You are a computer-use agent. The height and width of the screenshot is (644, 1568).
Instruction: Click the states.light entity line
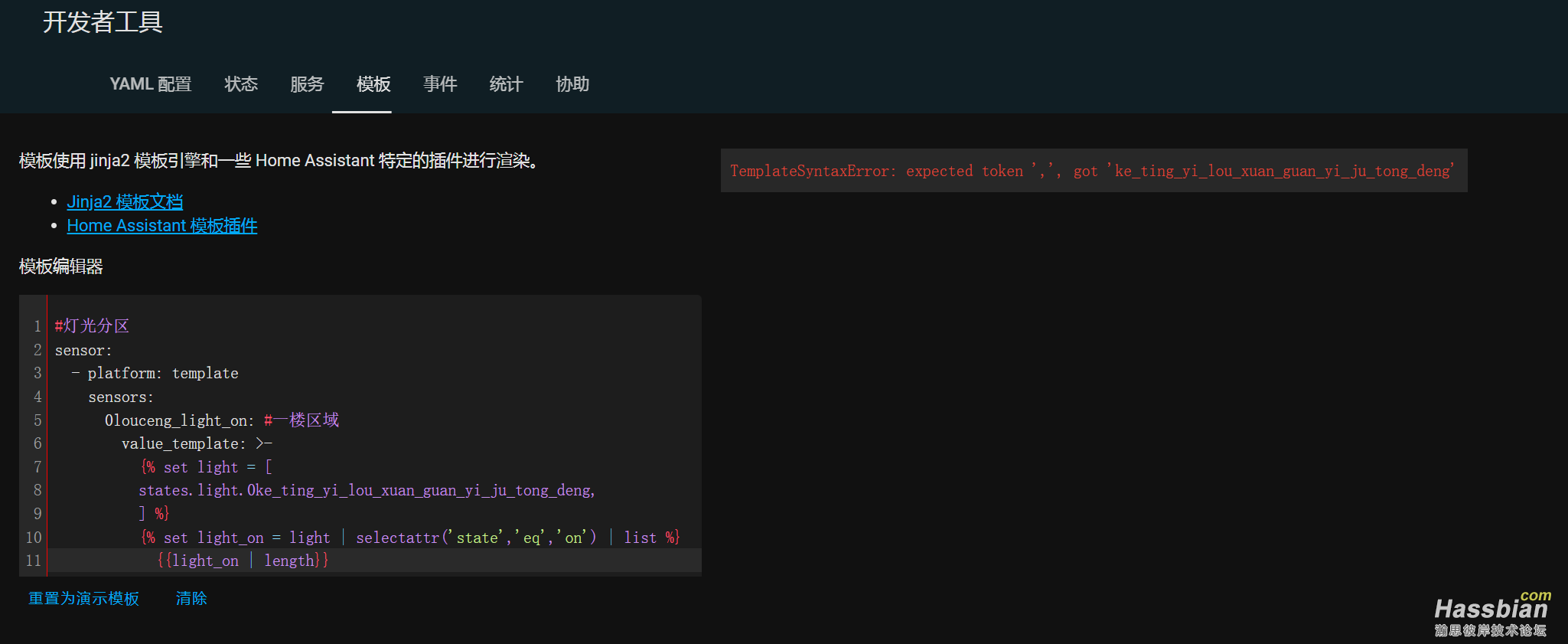(x=367, y=491)
